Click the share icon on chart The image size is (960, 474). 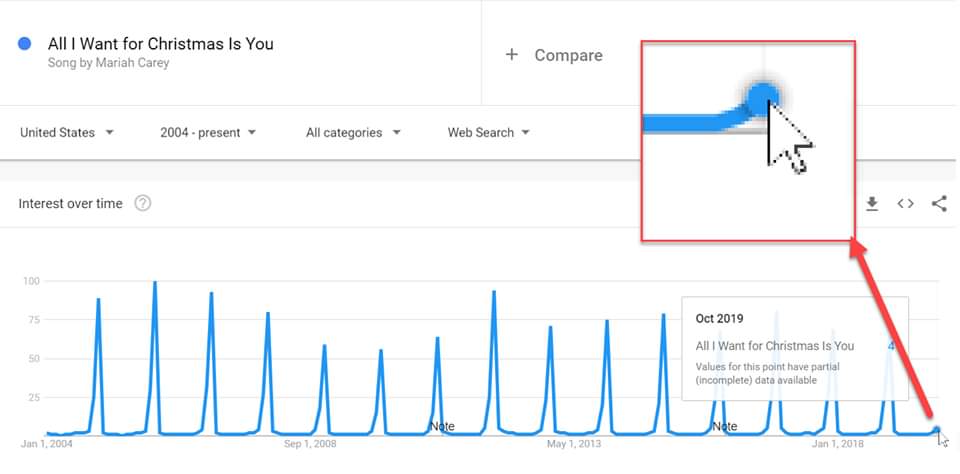tap(939, 204)
